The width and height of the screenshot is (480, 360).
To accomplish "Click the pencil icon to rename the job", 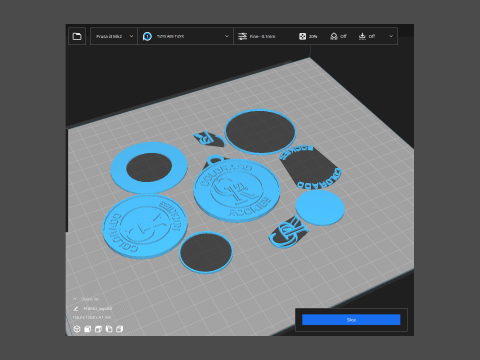I will coord(76,309).
